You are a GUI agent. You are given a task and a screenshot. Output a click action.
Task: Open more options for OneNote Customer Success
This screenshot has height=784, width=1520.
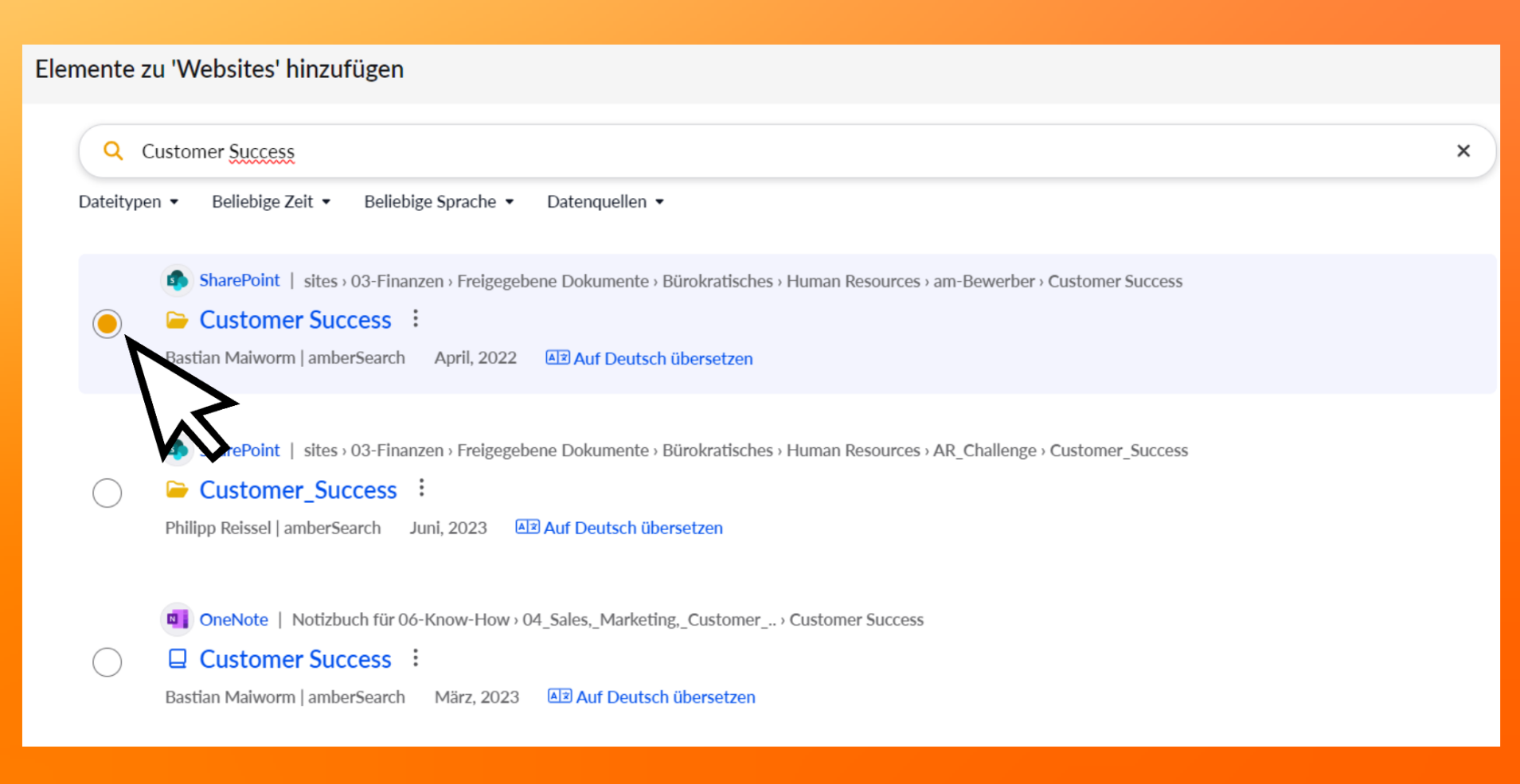pos(416,658)
